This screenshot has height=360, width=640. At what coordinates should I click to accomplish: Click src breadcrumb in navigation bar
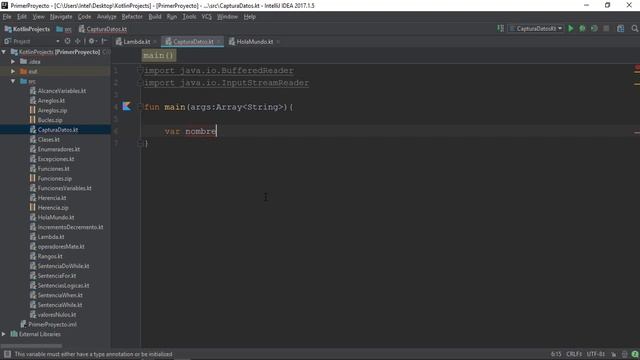(x=64, y=29)
